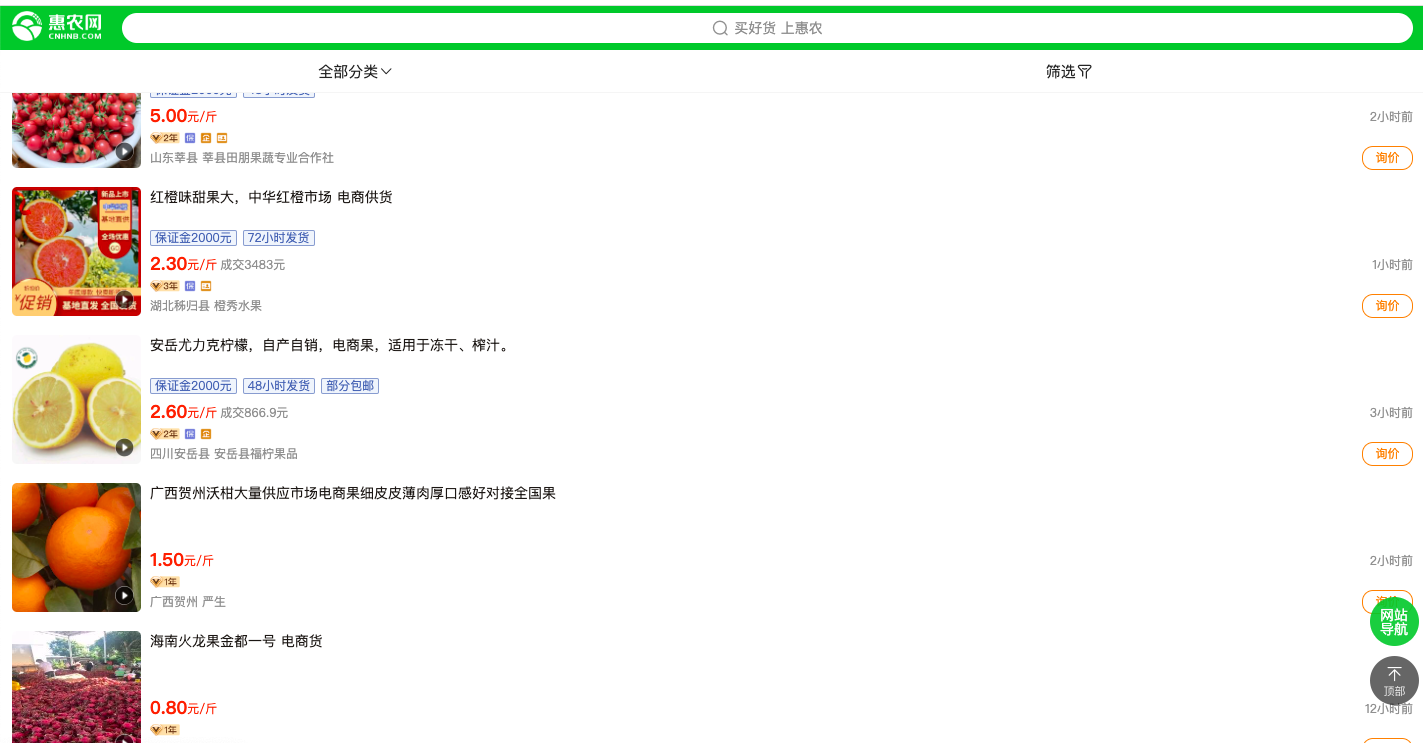Open the 广西贺州沃柑 listing title
This screenshot has width=1423, height=743.
tap(352, 493)
